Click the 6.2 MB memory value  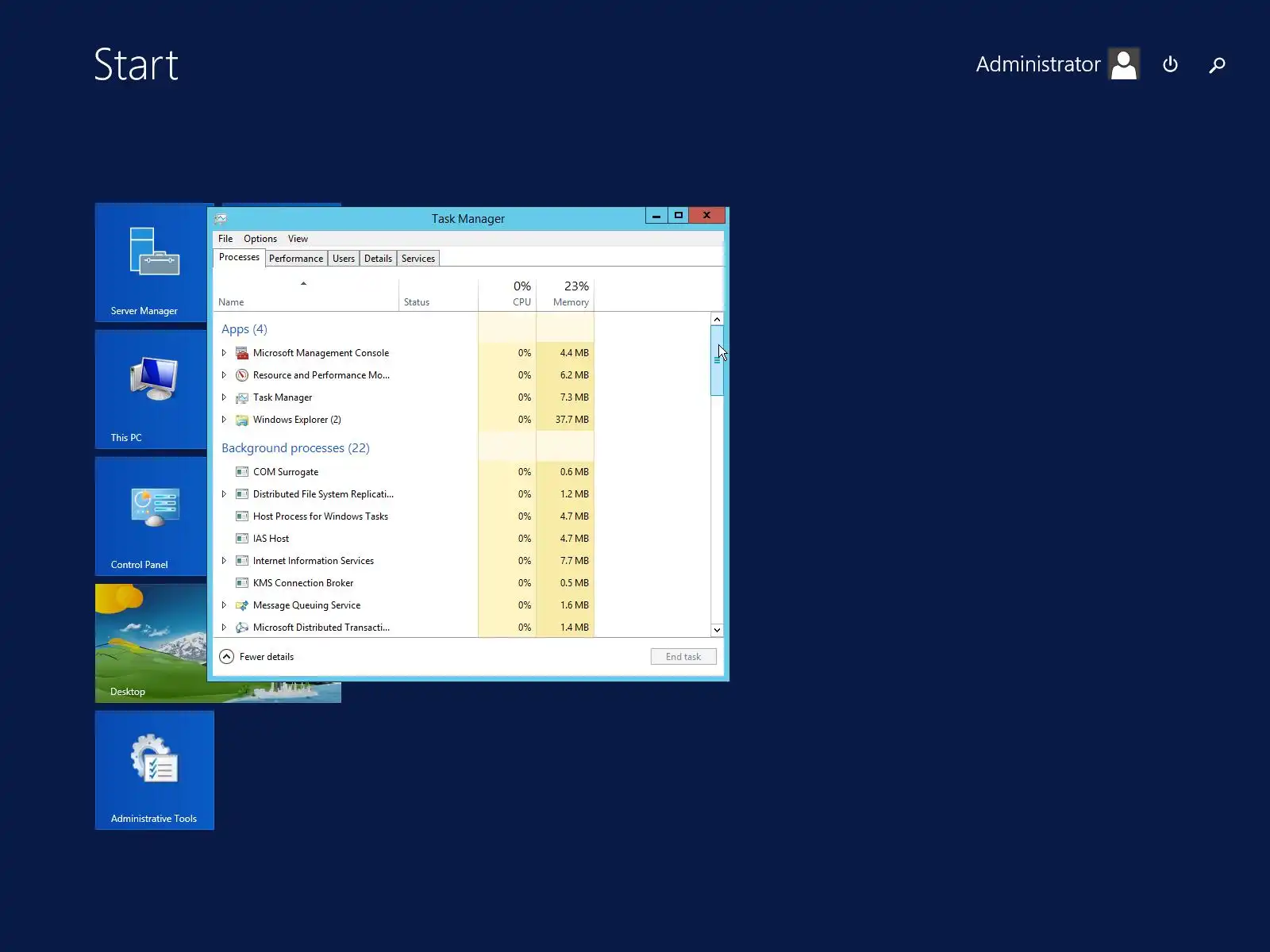(x=575, y=375)
